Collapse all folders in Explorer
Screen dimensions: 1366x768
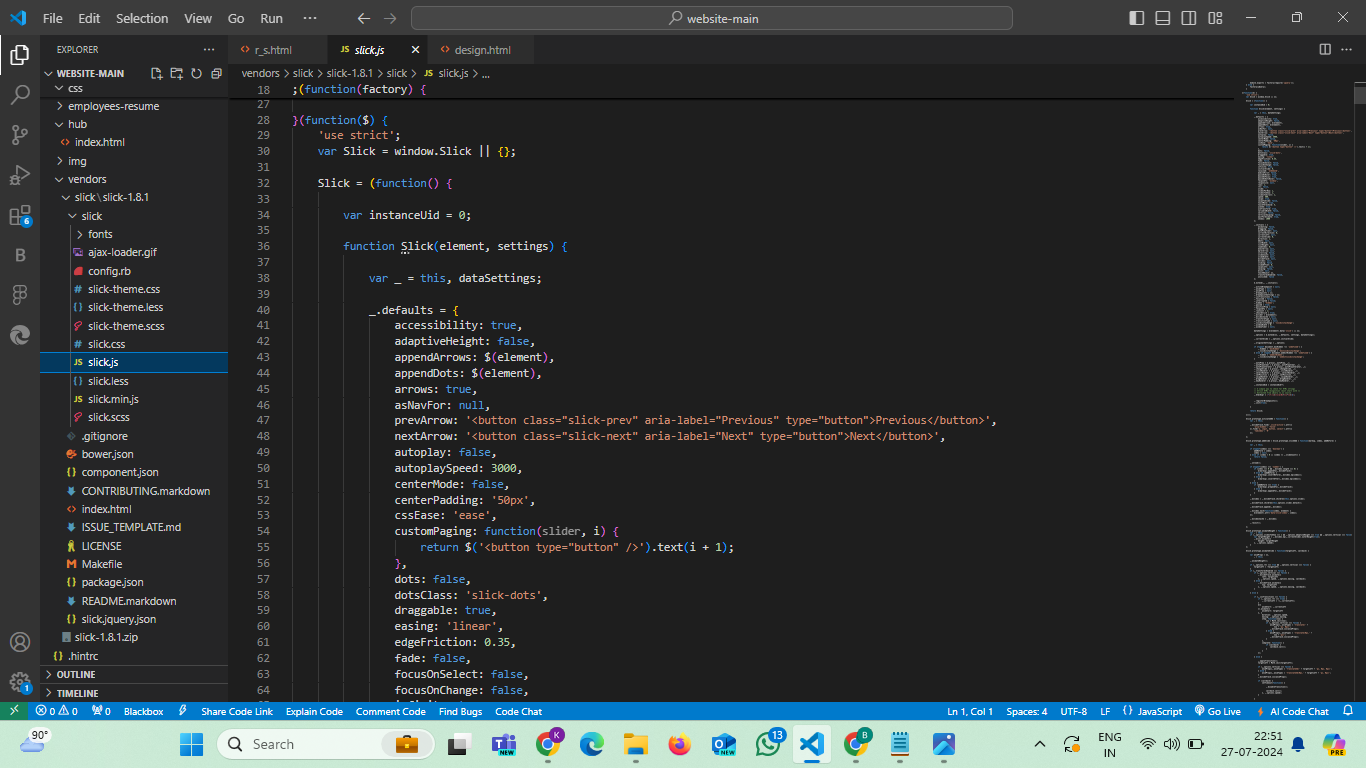(x=216, y=74)
